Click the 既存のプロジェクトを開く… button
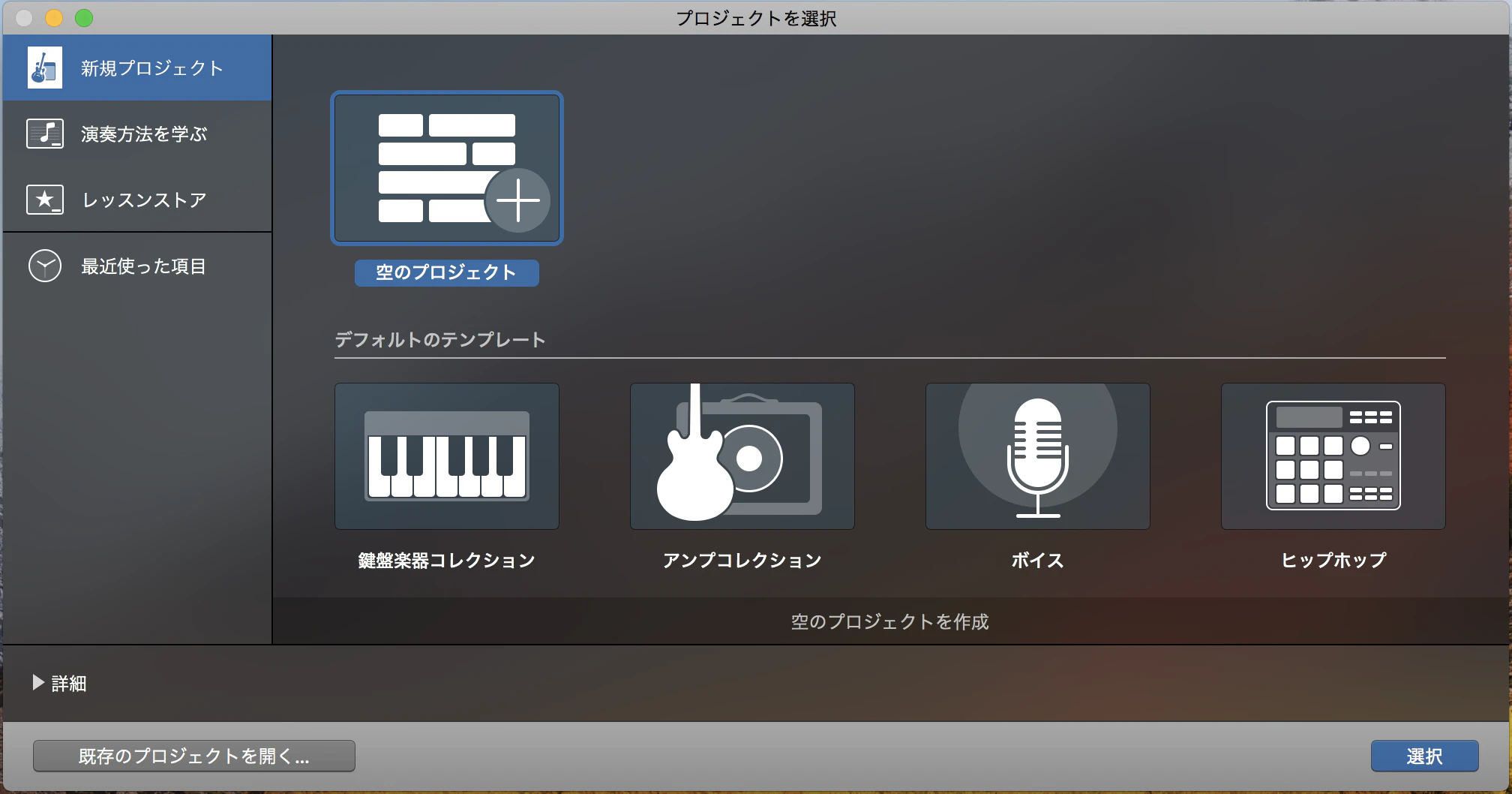 194,756
